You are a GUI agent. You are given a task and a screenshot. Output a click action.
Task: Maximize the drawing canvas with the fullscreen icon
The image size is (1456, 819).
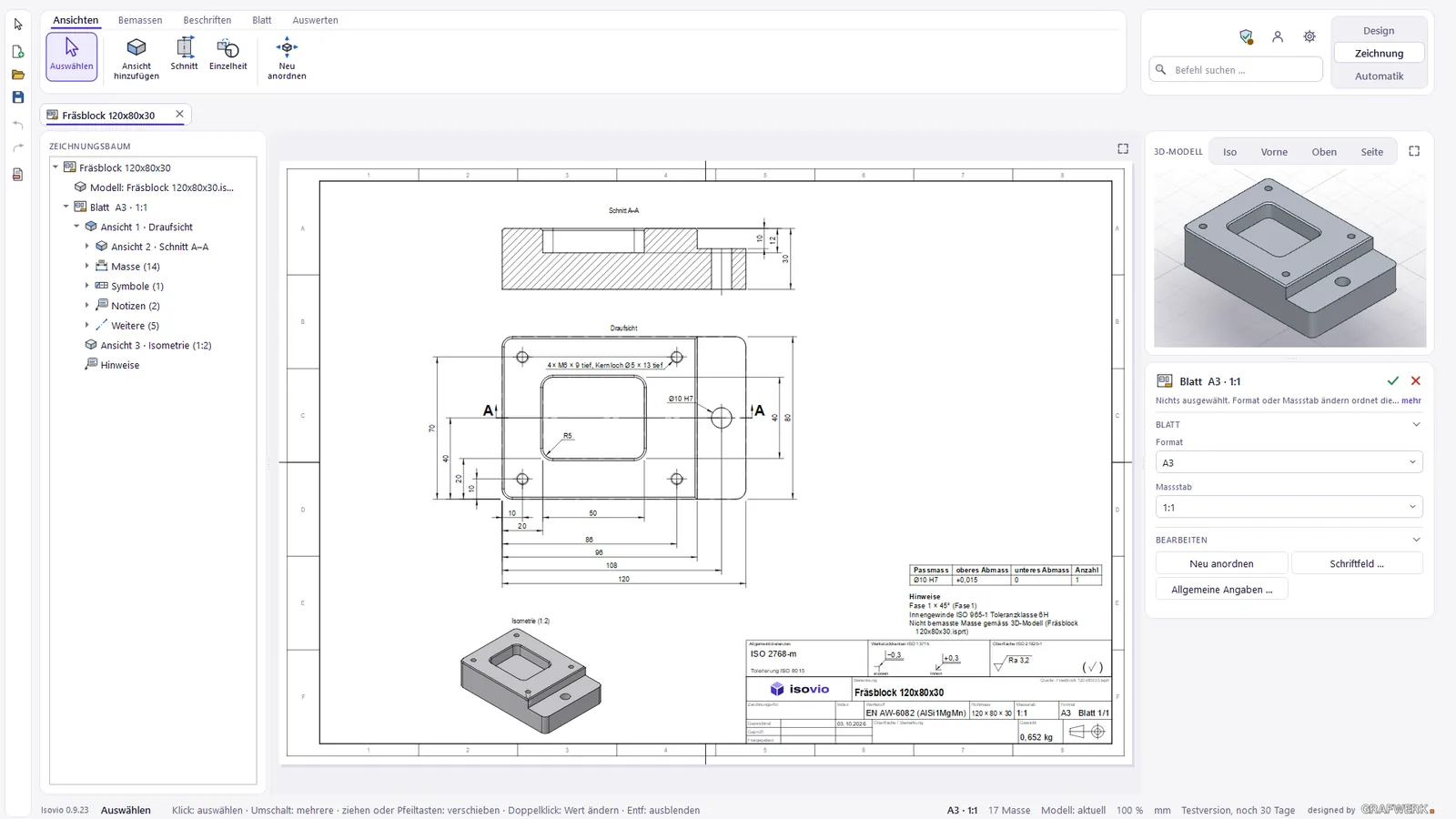click(x=1123, y=148)
